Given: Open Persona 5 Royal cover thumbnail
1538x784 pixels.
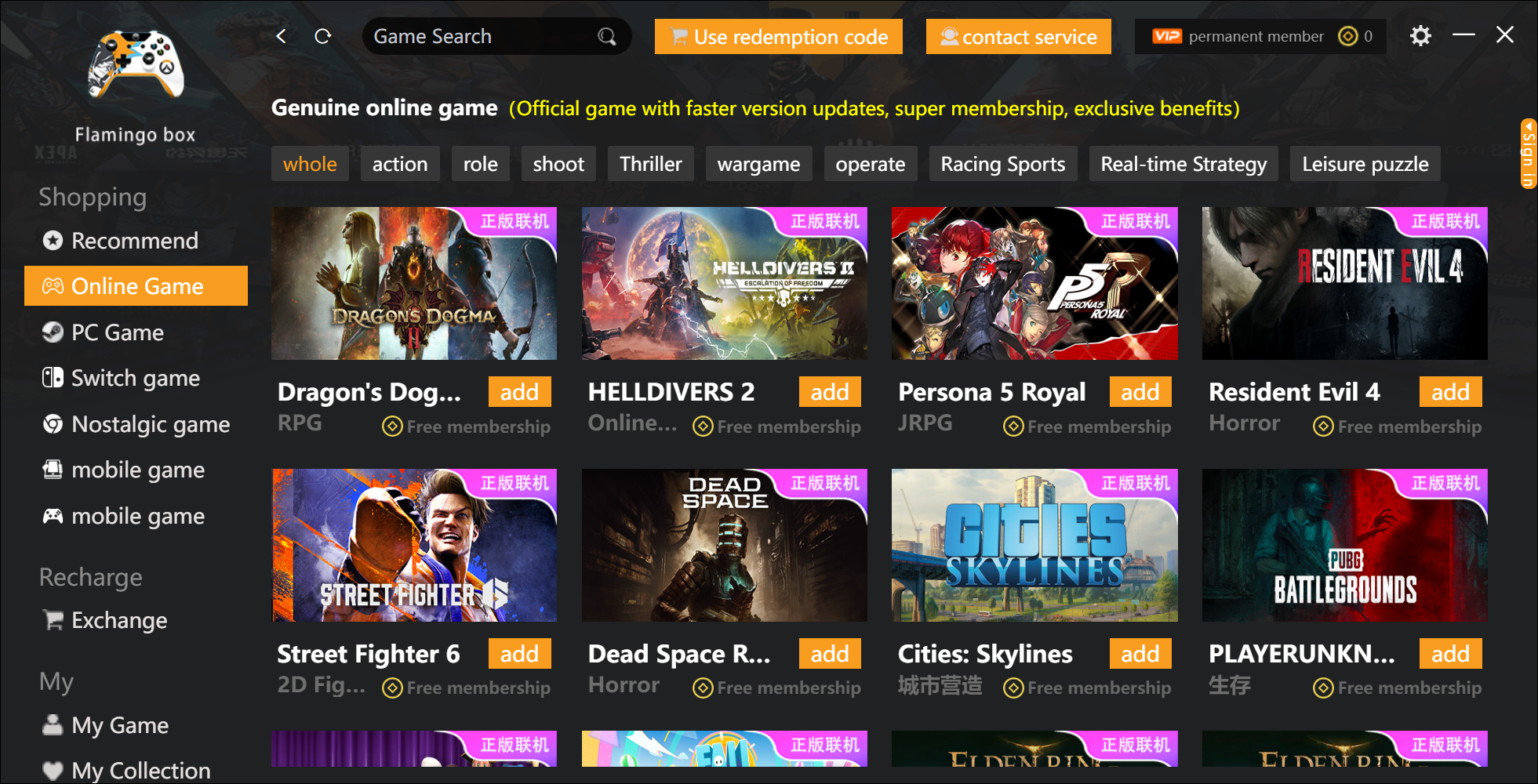Looking at the screenshot, I should click(x=1034, y=283).
